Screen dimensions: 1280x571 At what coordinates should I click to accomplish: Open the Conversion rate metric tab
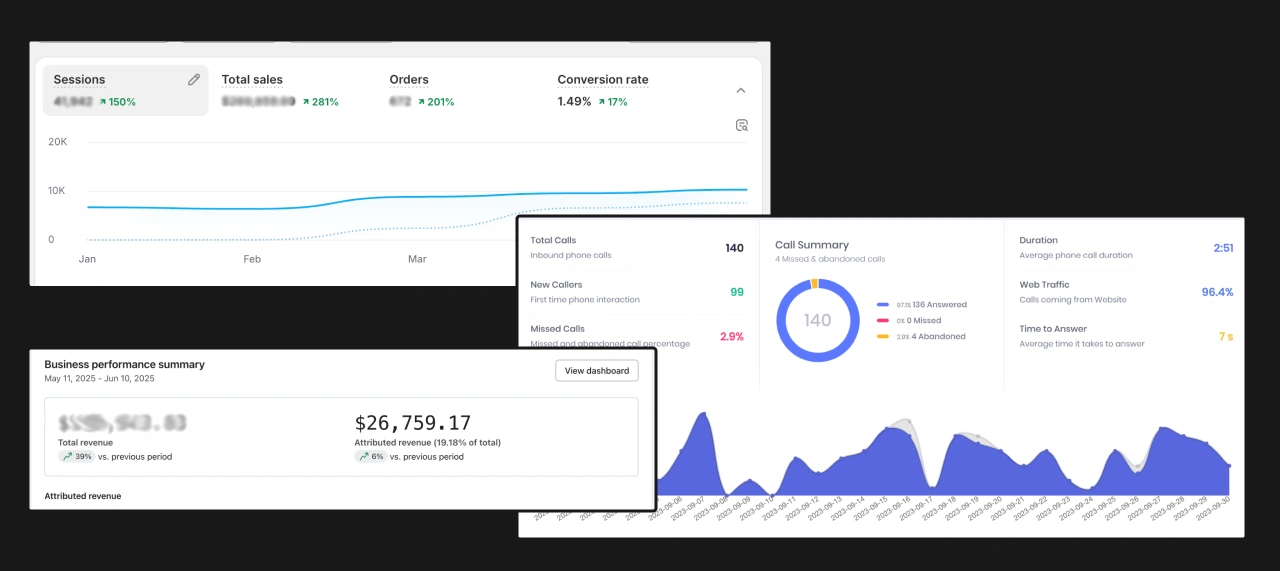tap(602, 80)
